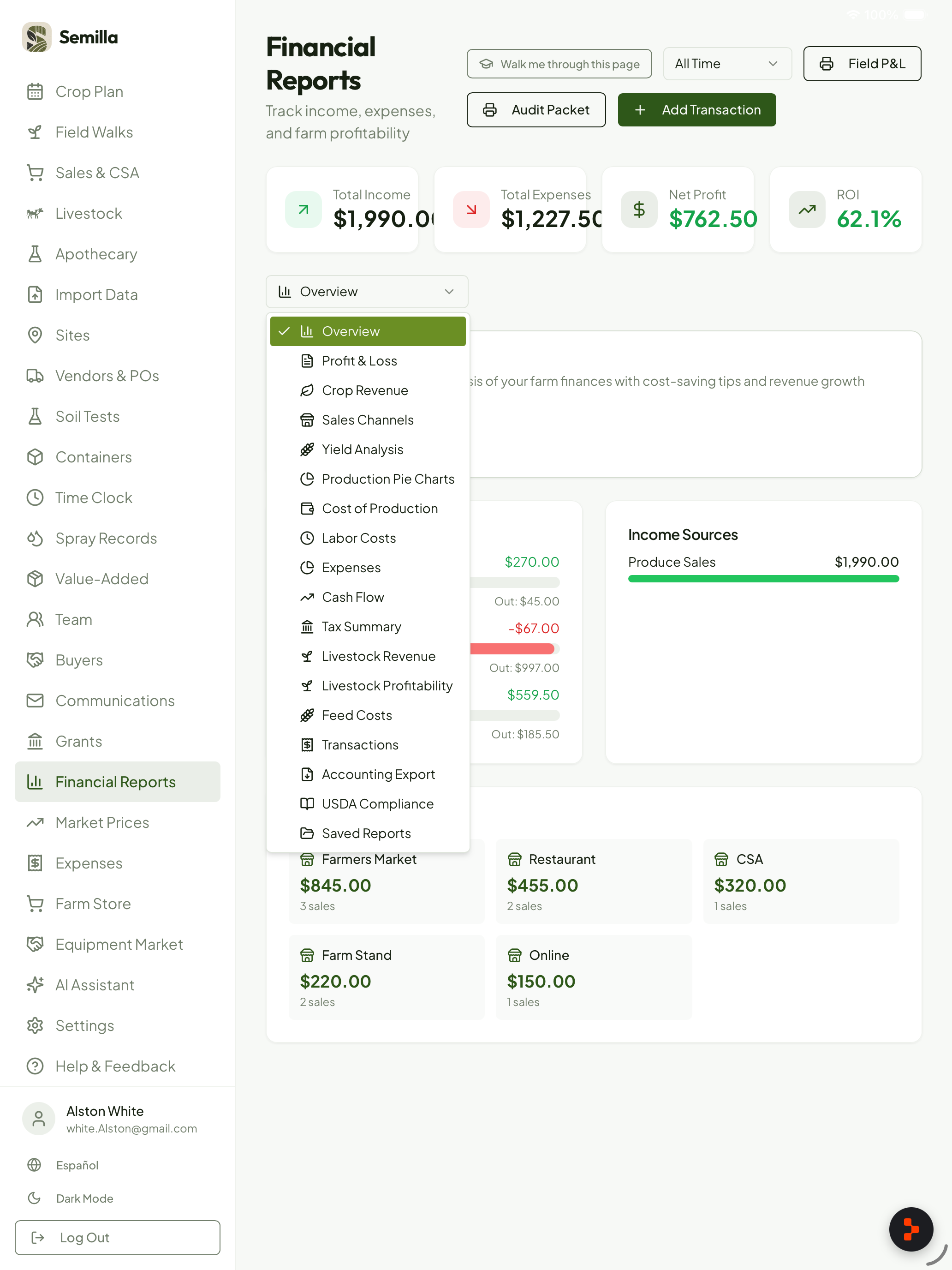
Task: Click the Produce Sales green progress bar
Action: click(x=763, y=579)
